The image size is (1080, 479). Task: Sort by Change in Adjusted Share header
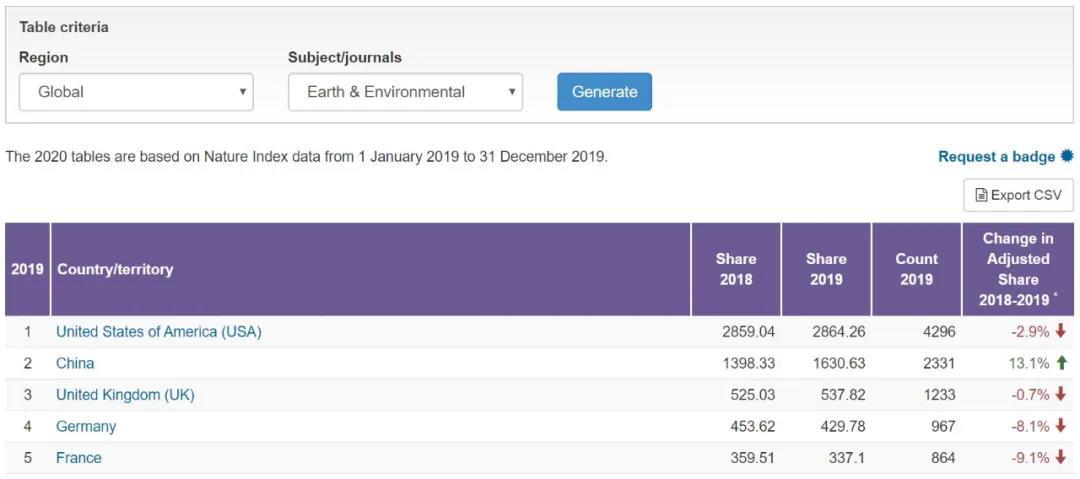point(1018,269)
